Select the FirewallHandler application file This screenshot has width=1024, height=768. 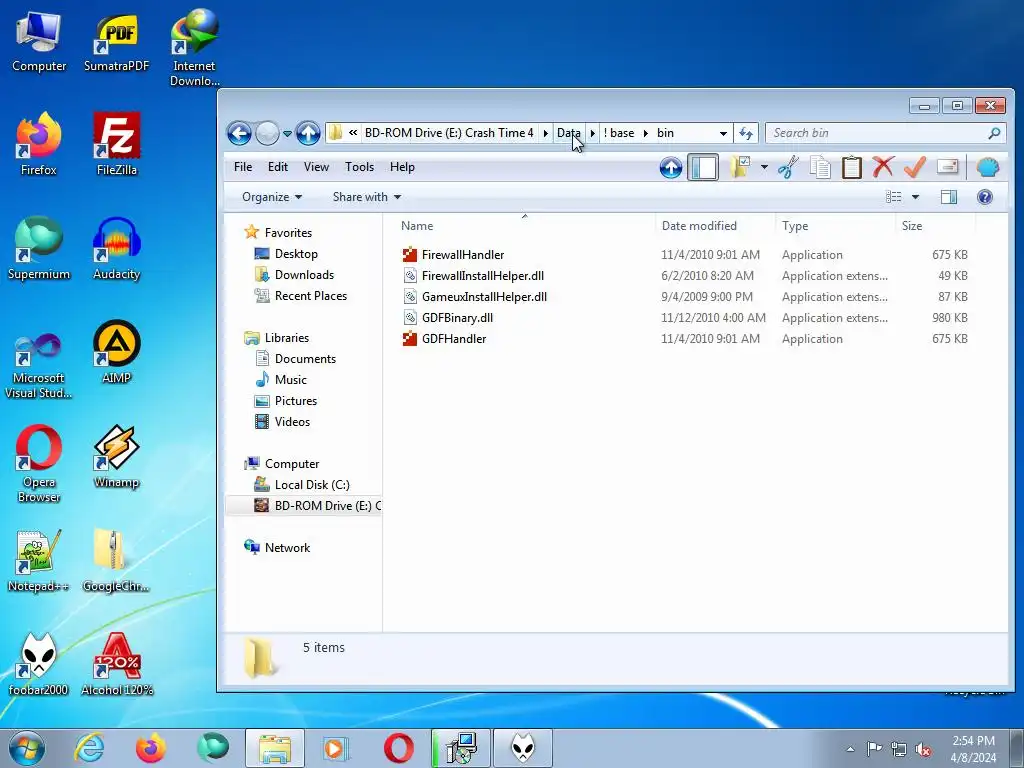pyautogui.click(x=462, y=255)
